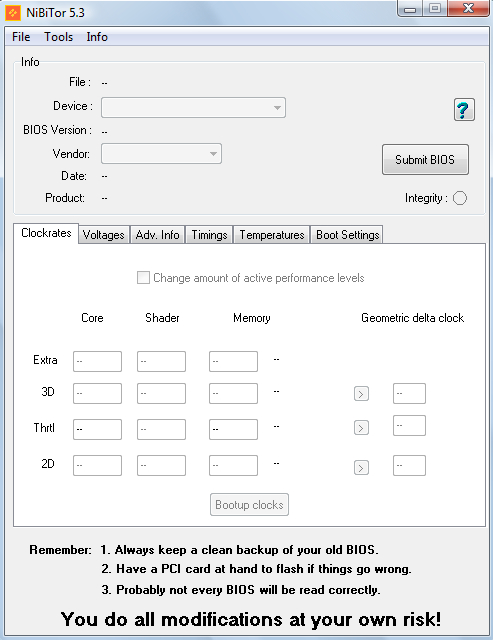This screenshot has width=493, height=640.
Task: Switch to the Voltages tab
Action: pyautogui.click(x=104, y=235)
